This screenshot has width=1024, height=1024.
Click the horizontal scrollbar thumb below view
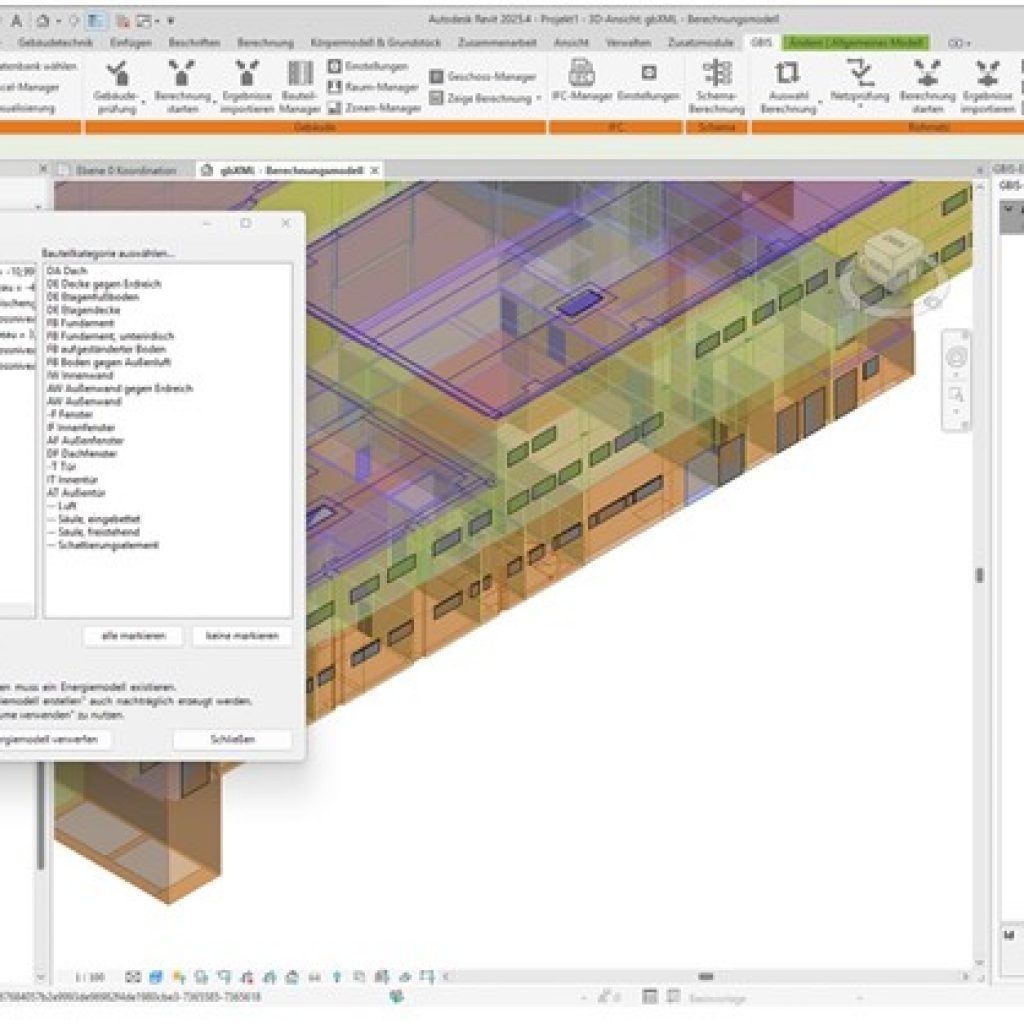(705, 976)
